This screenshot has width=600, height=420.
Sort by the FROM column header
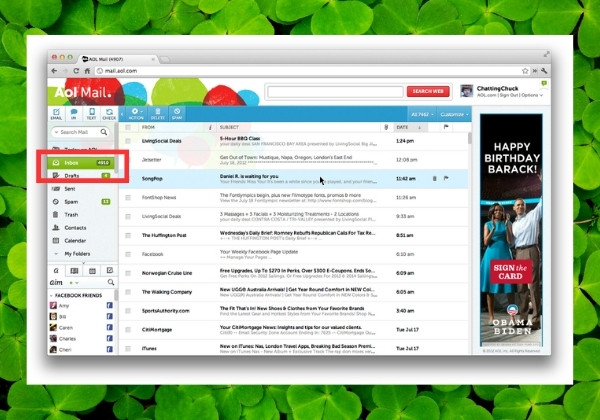pos(148,127)
